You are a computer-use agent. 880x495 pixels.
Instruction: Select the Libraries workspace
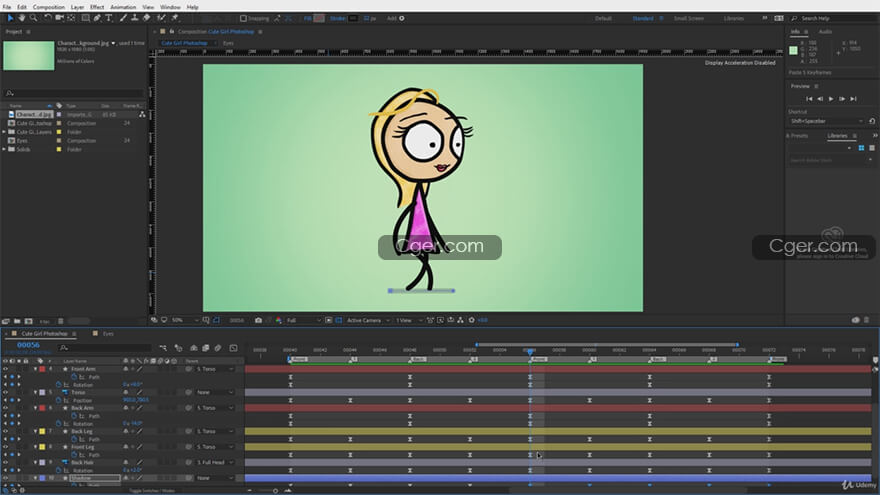(x=734, y=19)
